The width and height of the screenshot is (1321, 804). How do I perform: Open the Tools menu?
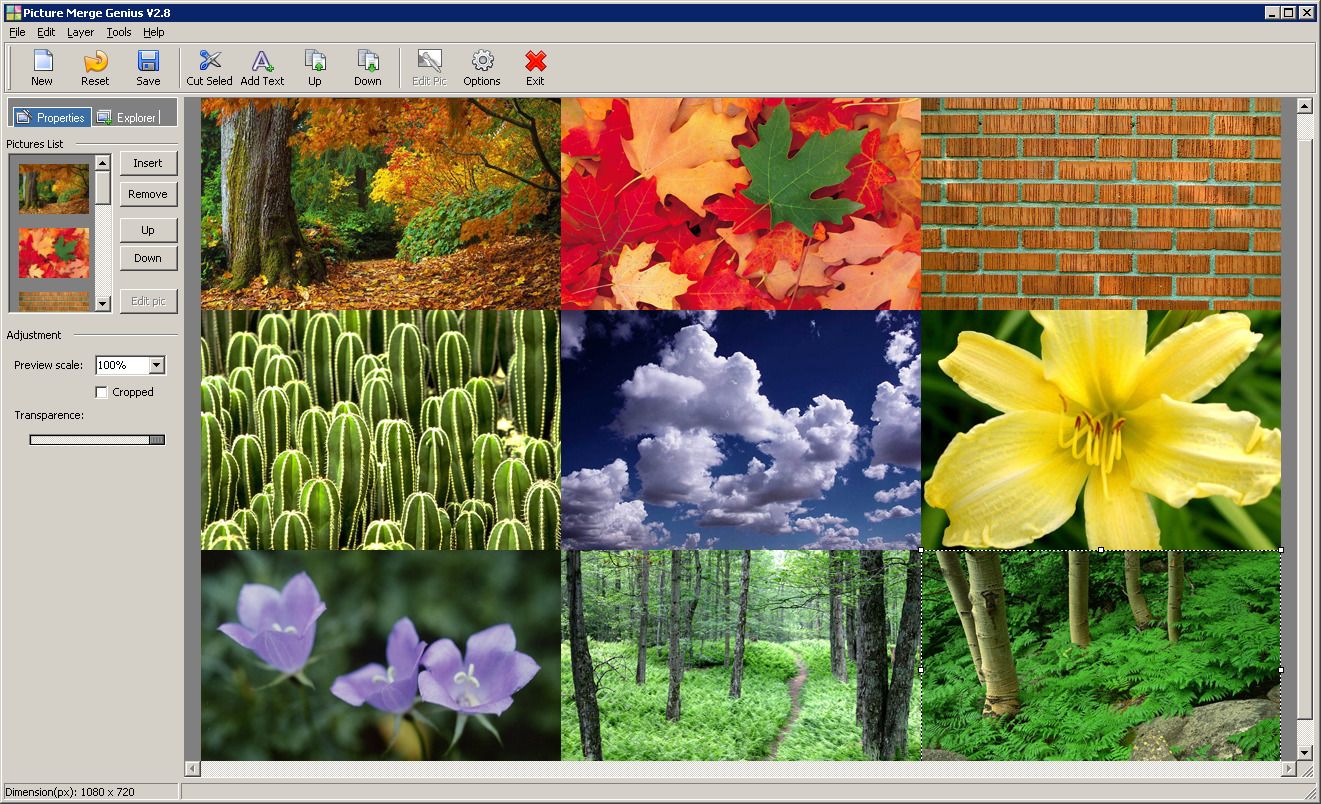point(119,32)
